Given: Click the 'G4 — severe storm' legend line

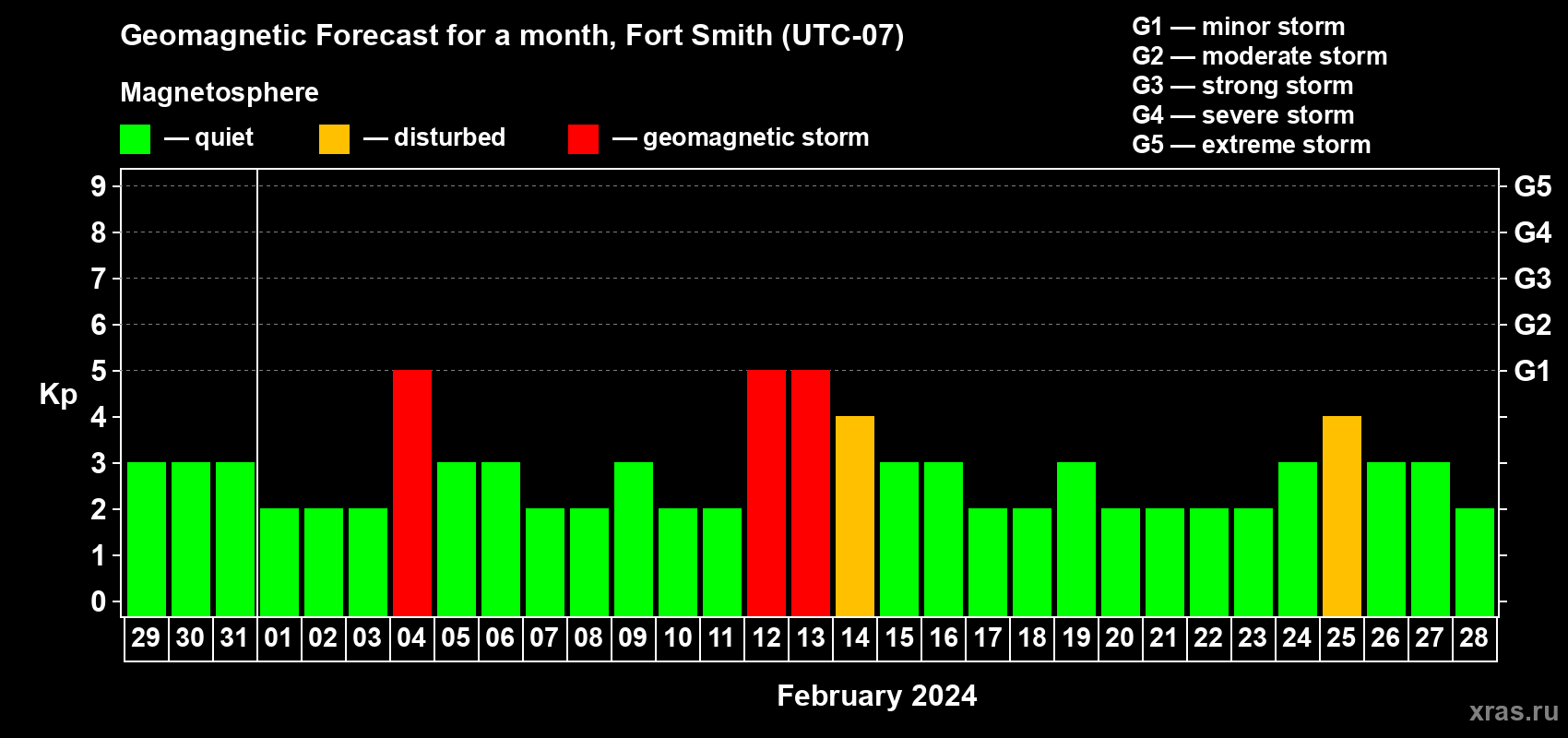Looking at the screenshot, I should (x=1243, y=115).
